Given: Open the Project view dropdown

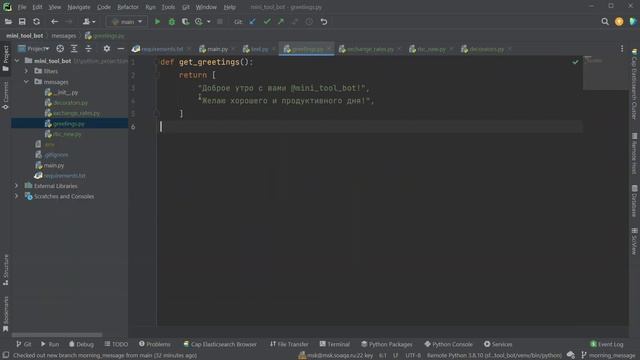Looking at the screenshot, I should click(x=33, y=49).
